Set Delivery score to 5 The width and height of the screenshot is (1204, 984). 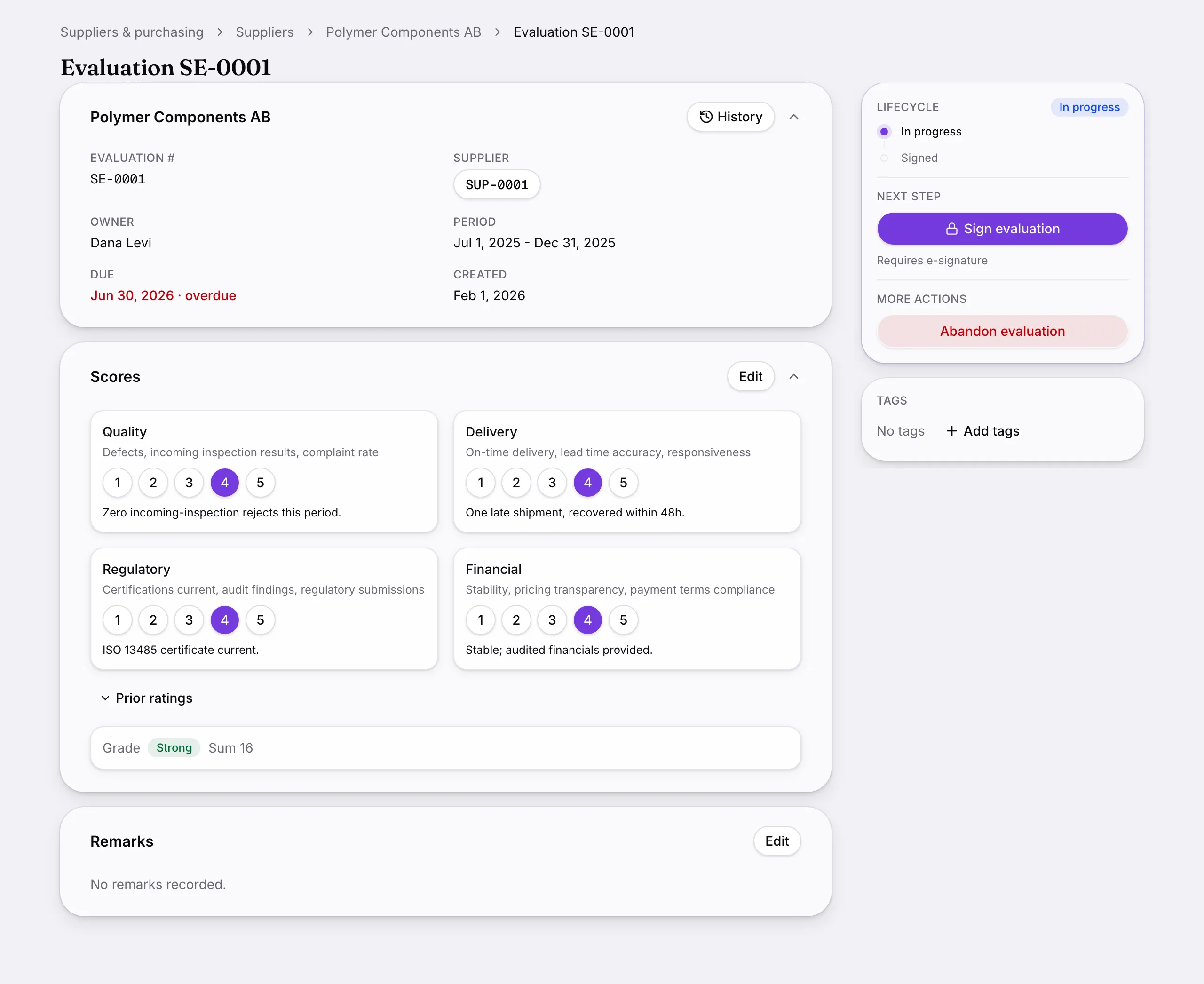(623, 483)
